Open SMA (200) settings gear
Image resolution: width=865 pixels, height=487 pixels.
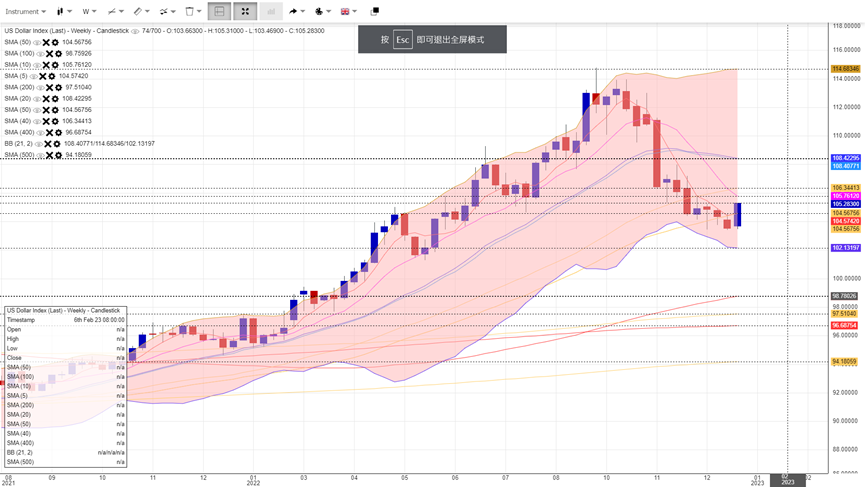click(58, 88)
